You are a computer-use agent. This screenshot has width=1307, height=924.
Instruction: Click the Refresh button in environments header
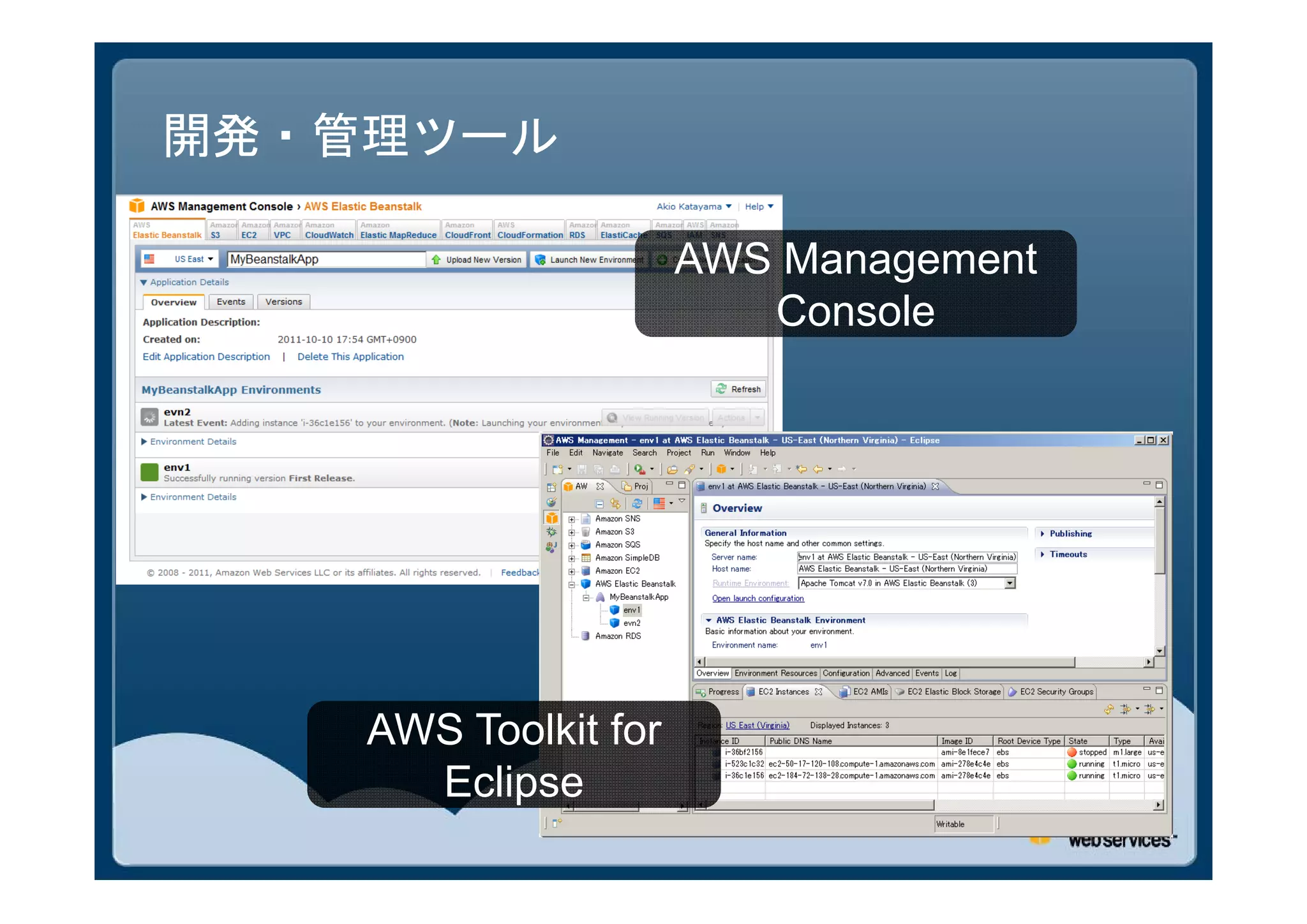(738, 389)
